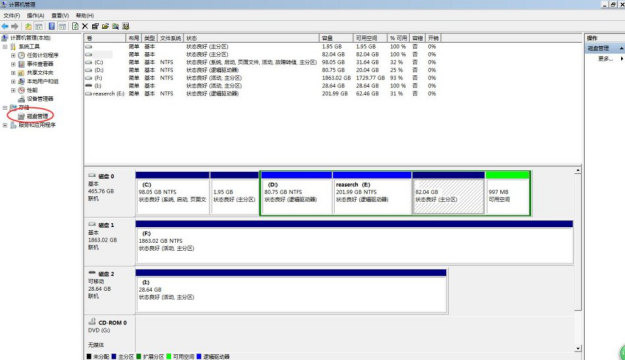This screenshot has height=360, width=625.
Task: Select reasearch (E:) 201.99 GB partition block
Action: 372,194
